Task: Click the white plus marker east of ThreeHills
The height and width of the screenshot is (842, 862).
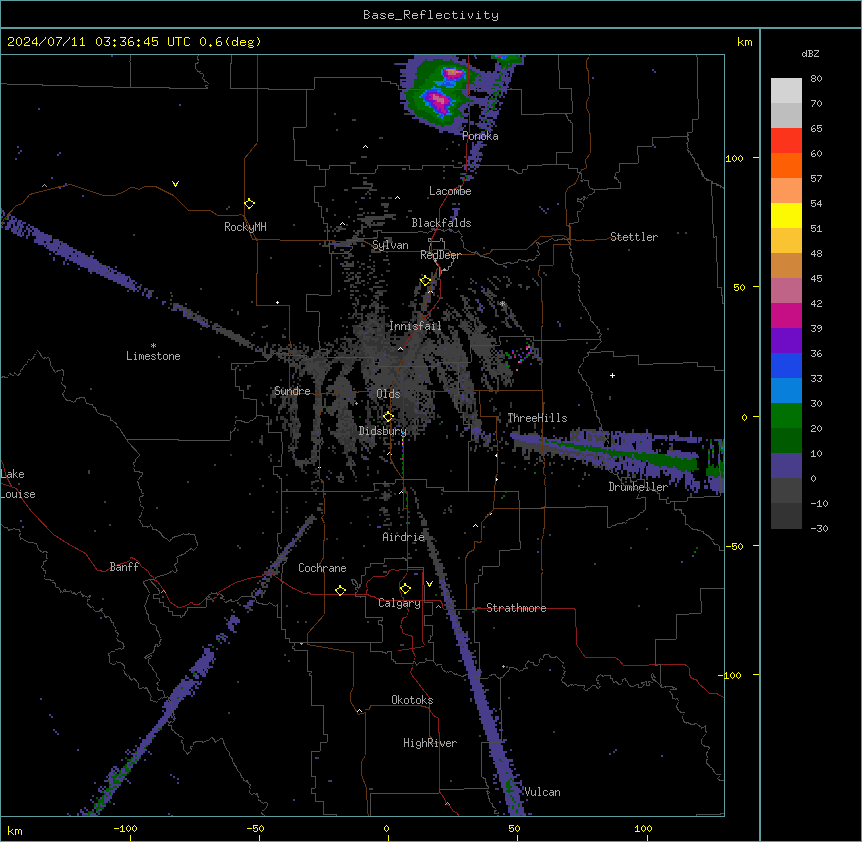Action: tap(612, 375)
